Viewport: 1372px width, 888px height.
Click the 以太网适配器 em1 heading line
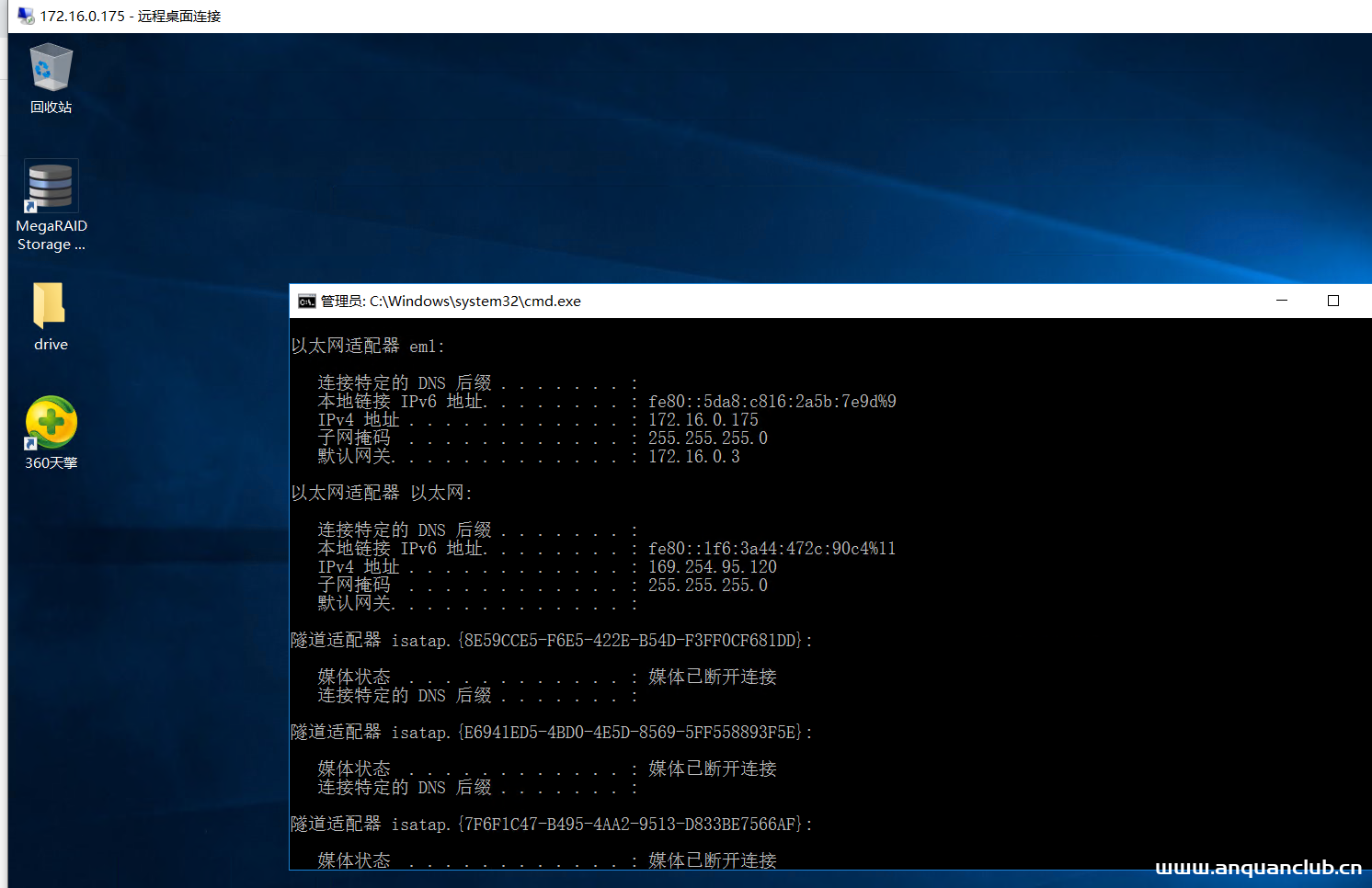(368, 347)
